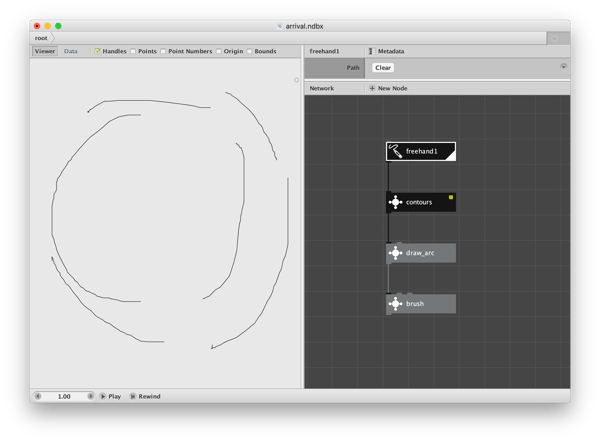This screenshot has height=442, width=600.
Task: Open the Metadata dialog
Action: 386,51
